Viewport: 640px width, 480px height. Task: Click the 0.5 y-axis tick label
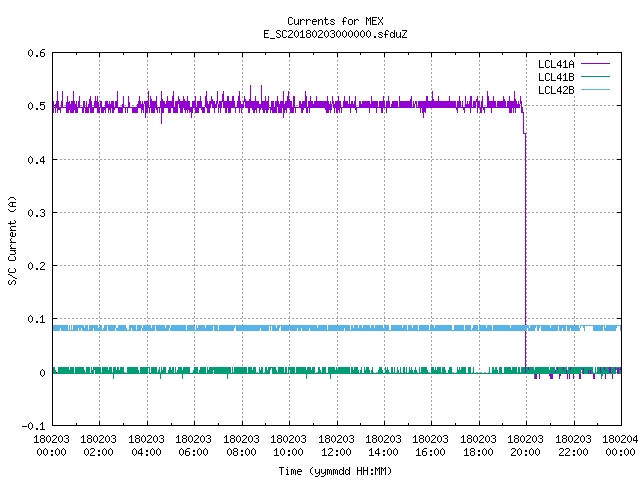(36, 106)
